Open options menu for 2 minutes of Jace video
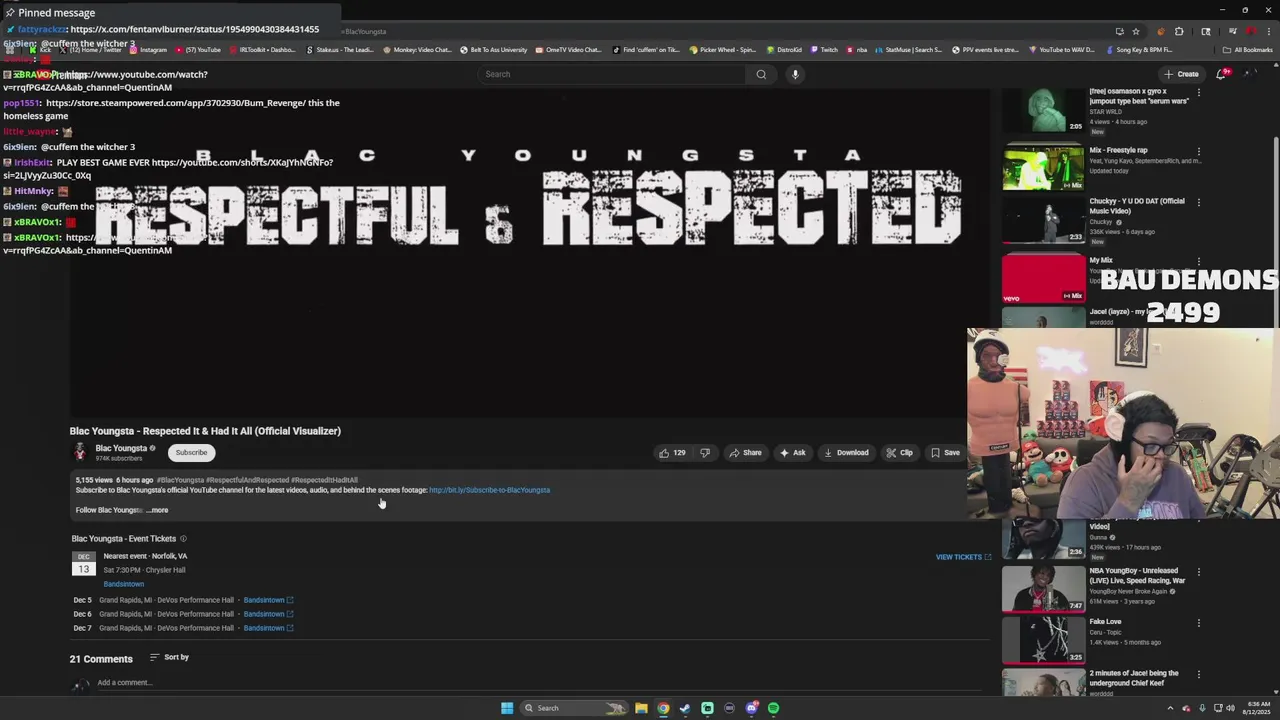The width and height of the screenshot is (1280, 720). point(1198,674)
